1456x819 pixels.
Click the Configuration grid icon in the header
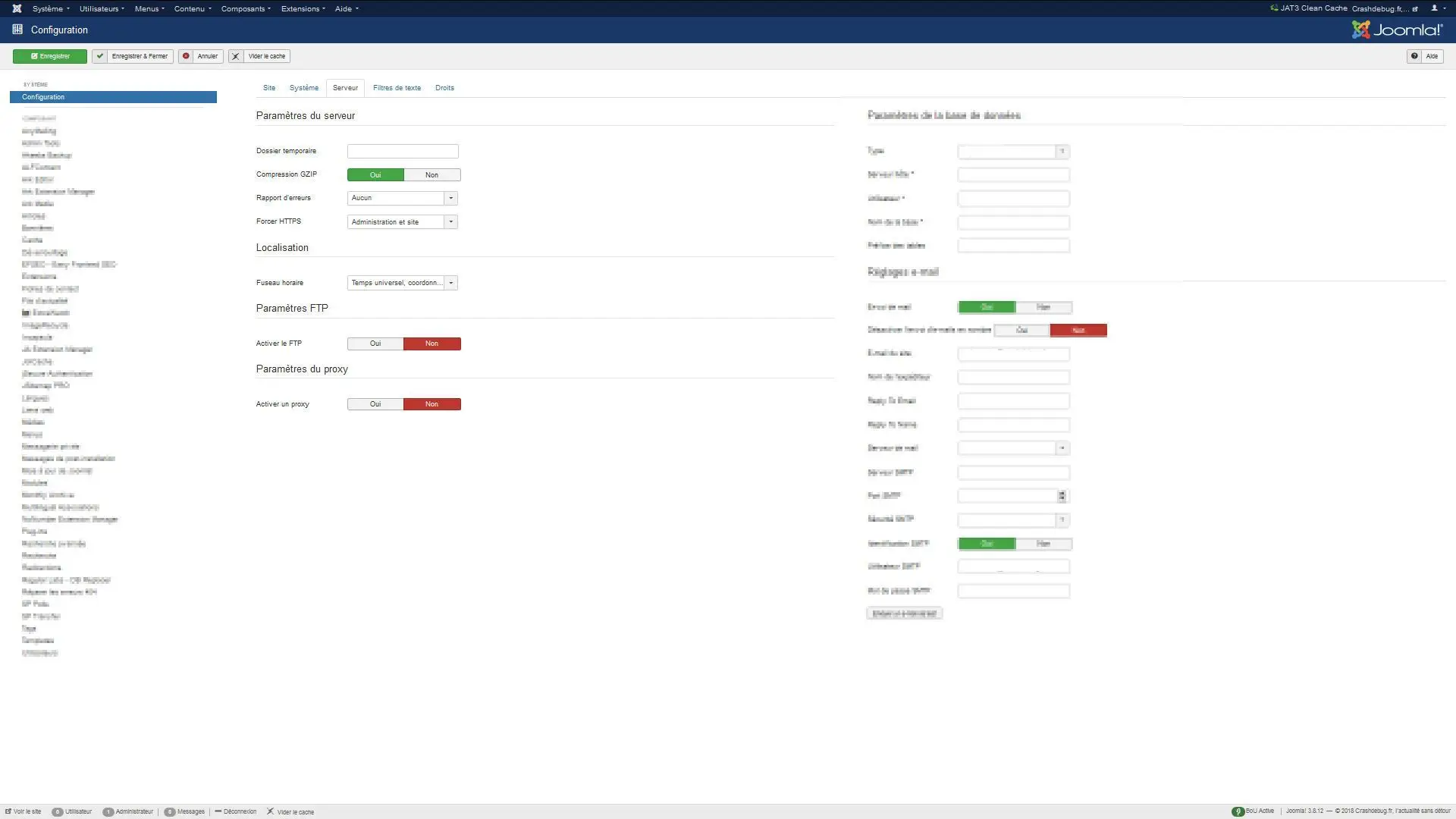(17, 30)
